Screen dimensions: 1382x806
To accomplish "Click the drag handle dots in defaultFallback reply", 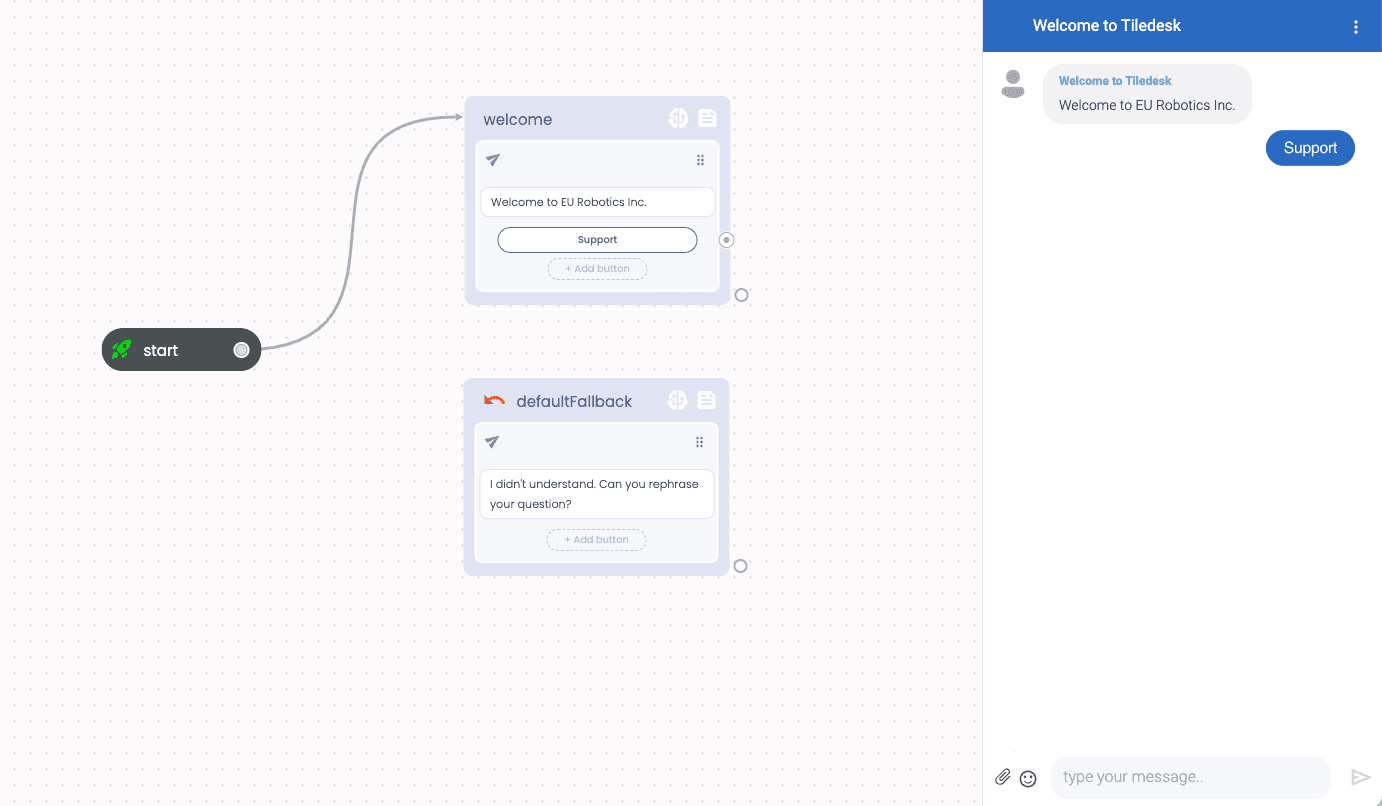I will tap(699, 442).
